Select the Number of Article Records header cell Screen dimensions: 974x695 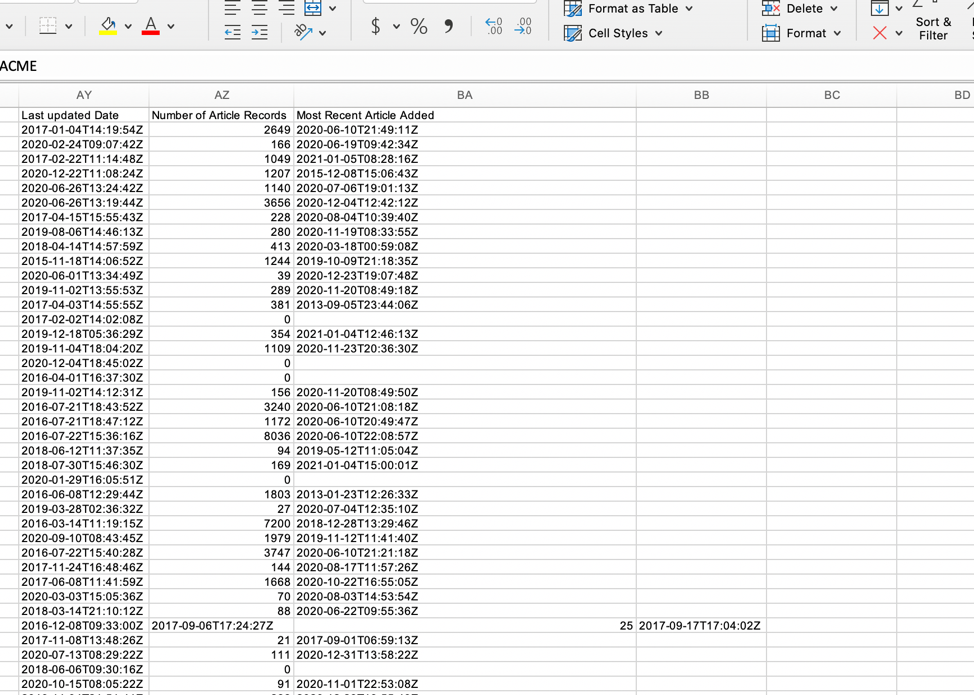click(220, 115)
